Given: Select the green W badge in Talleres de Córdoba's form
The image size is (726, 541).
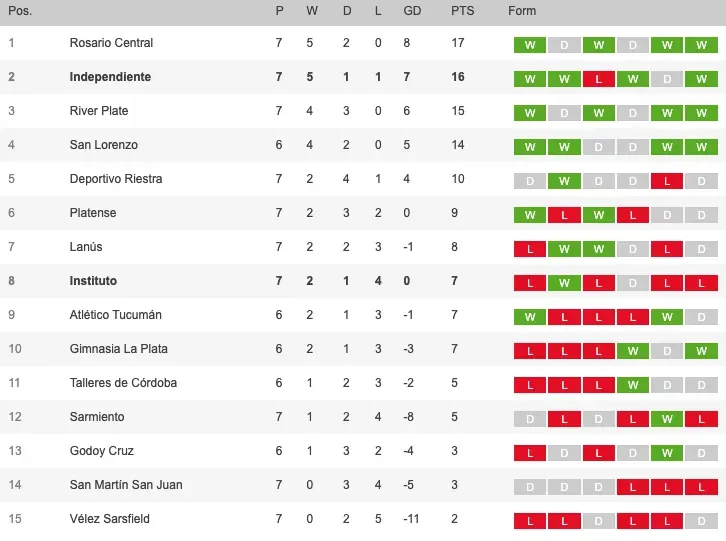Looking at the screenshot, I should 632,385.
